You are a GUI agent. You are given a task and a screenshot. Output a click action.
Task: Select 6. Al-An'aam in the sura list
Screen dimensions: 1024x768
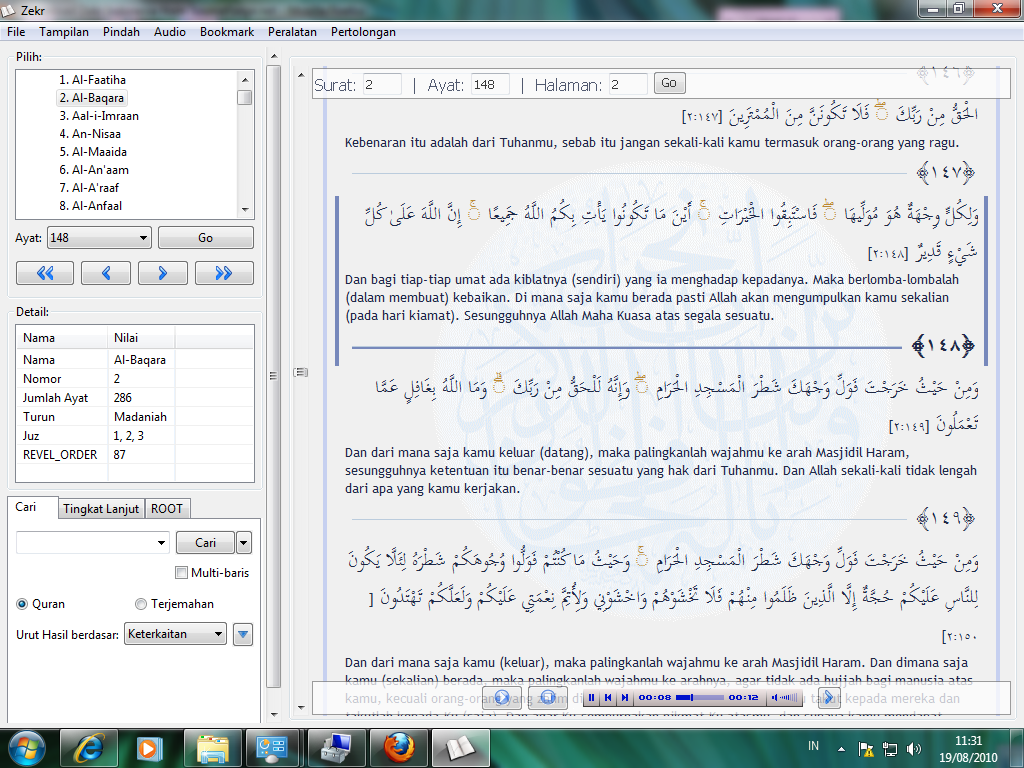tap(94, 170)
